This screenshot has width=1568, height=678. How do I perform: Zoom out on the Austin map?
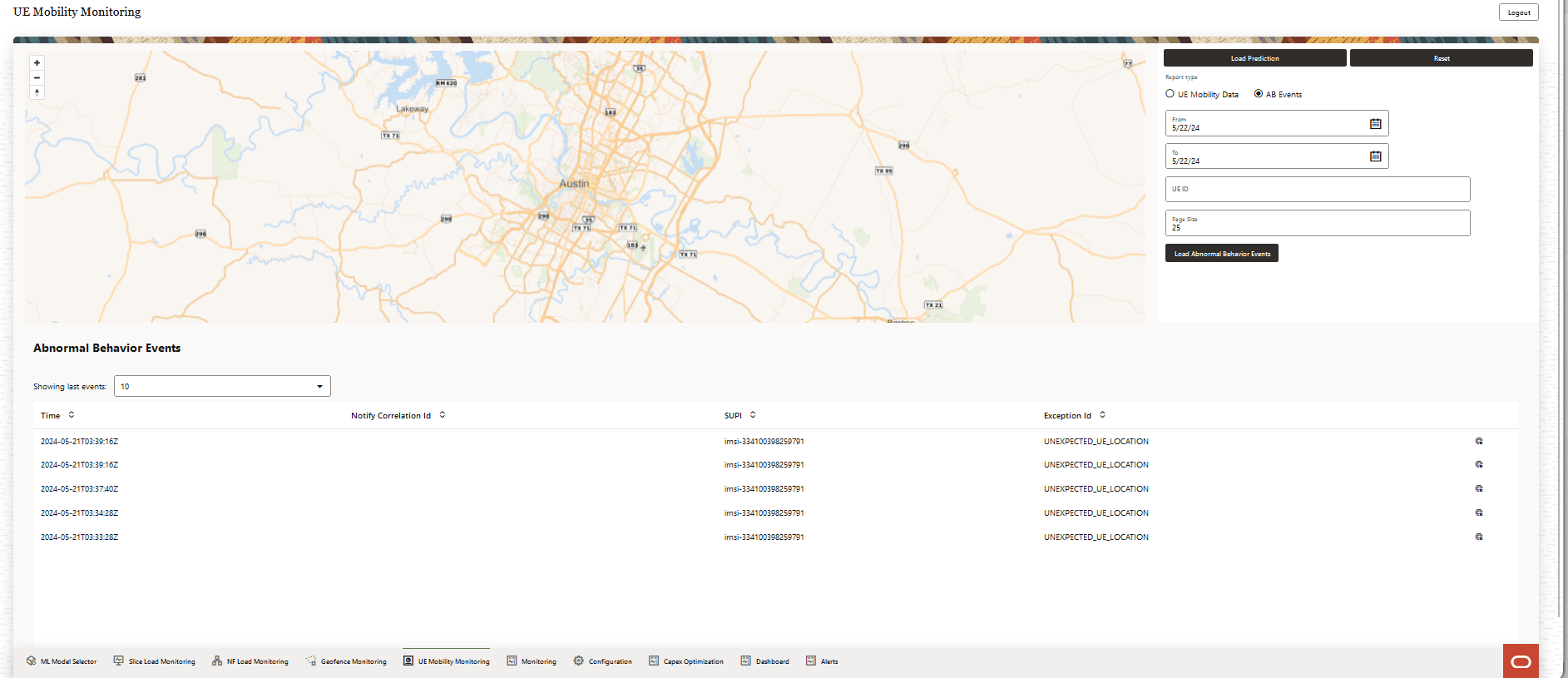click(x=37, y=77)
